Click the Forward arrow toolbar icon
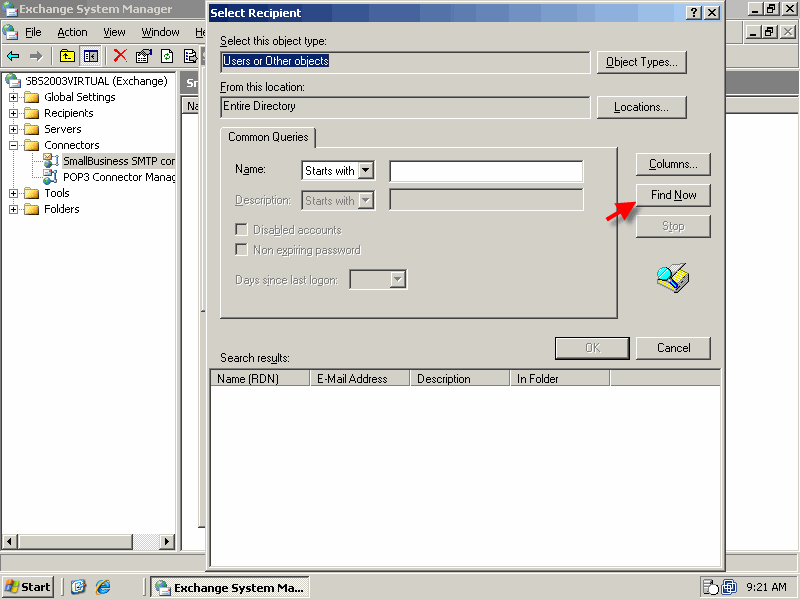This screenshot has height=600, width=800. pos(36,56)
